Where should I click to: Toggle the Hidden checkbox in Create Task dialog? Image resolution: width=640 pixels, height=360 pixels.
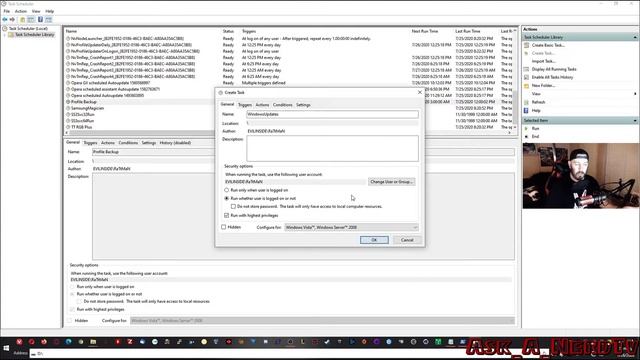[224, 227]
